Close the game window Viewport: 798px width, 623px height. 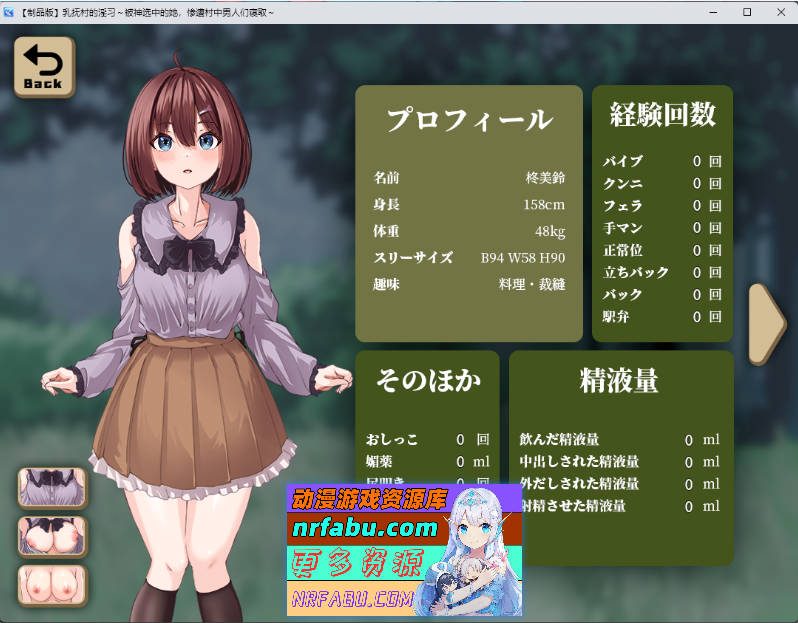(x=780, y=12)
